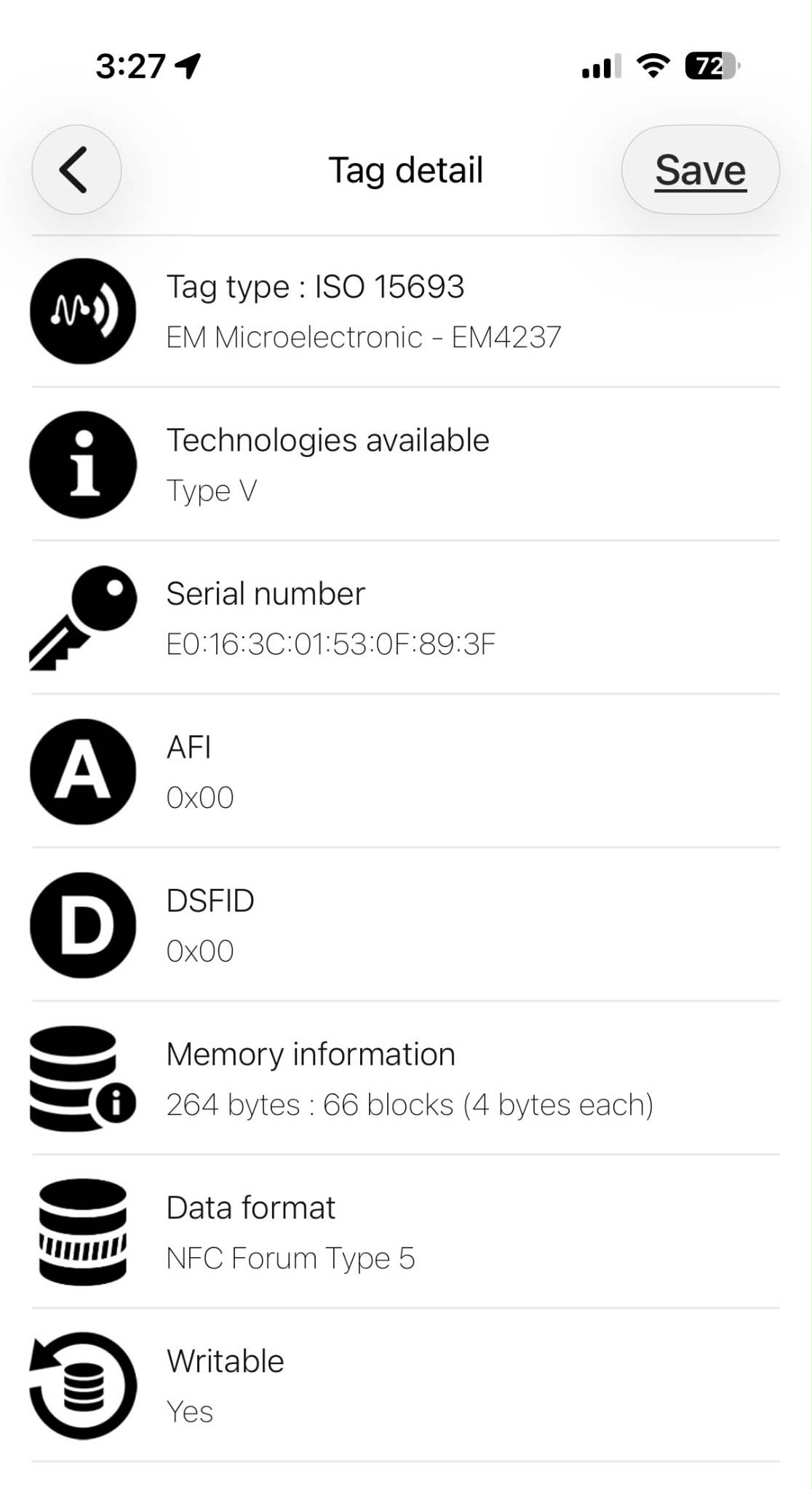The height and width of the screenshot is (1490, 812).
Task: Tap the letter A AFI icon
Action: tap(83, 772)
